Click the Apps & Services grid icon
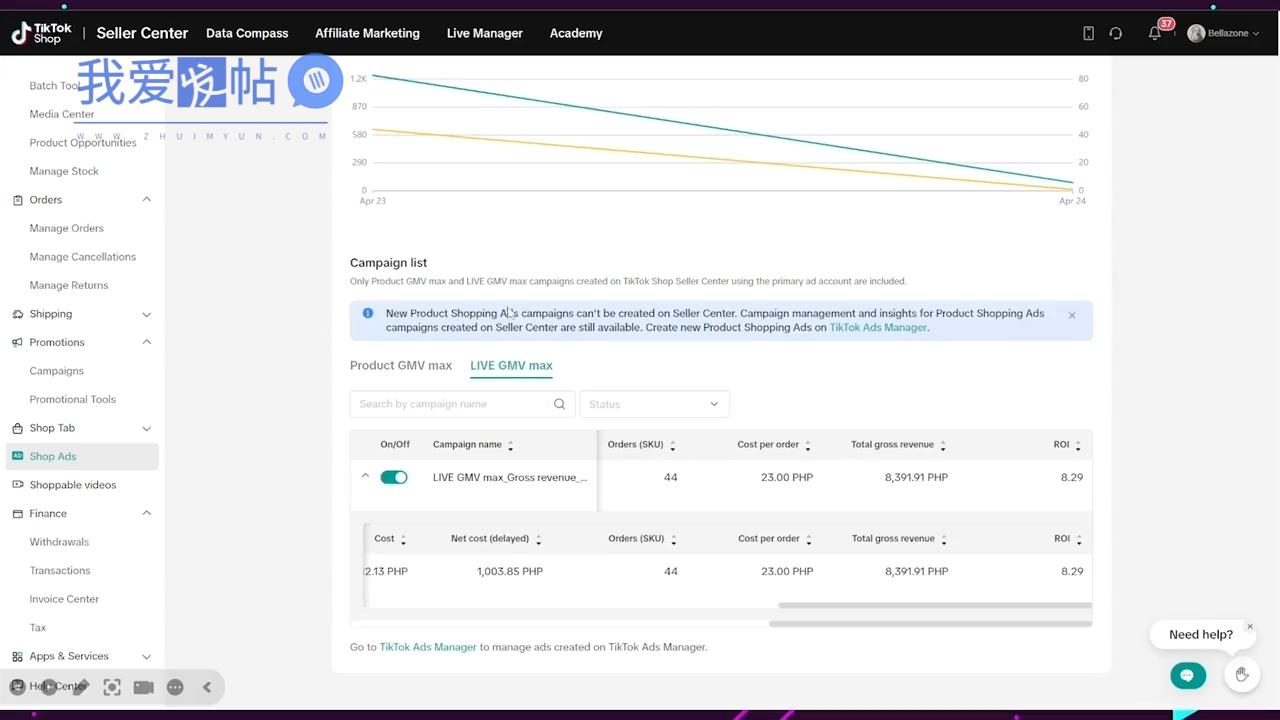The width and height of the screenshot is (1280, 720). pyautogui.click(x=18, y=656)
